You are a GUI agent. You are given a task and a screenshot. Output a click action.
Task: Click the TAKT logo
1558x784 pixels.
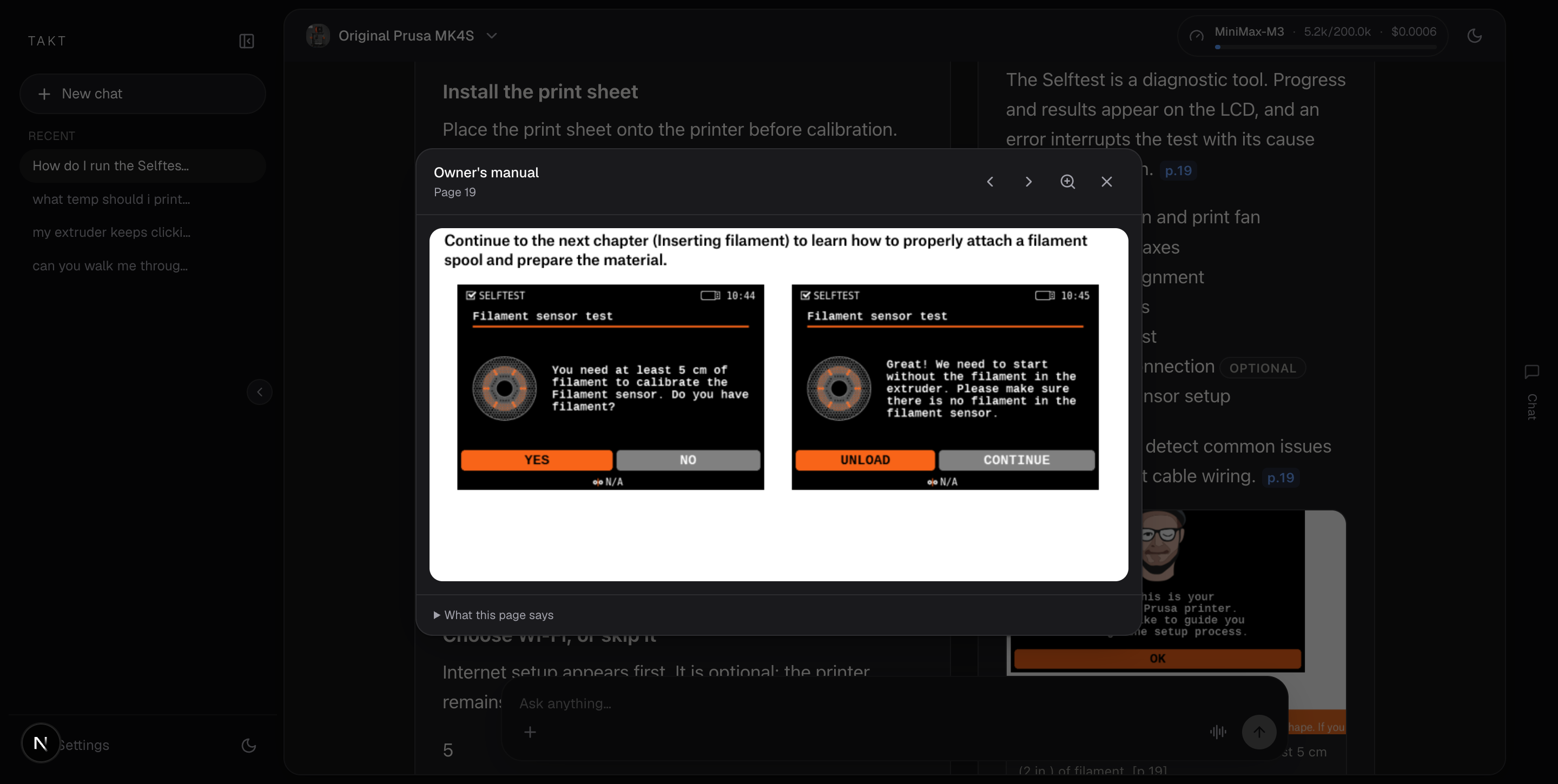(x=47, y=41)
